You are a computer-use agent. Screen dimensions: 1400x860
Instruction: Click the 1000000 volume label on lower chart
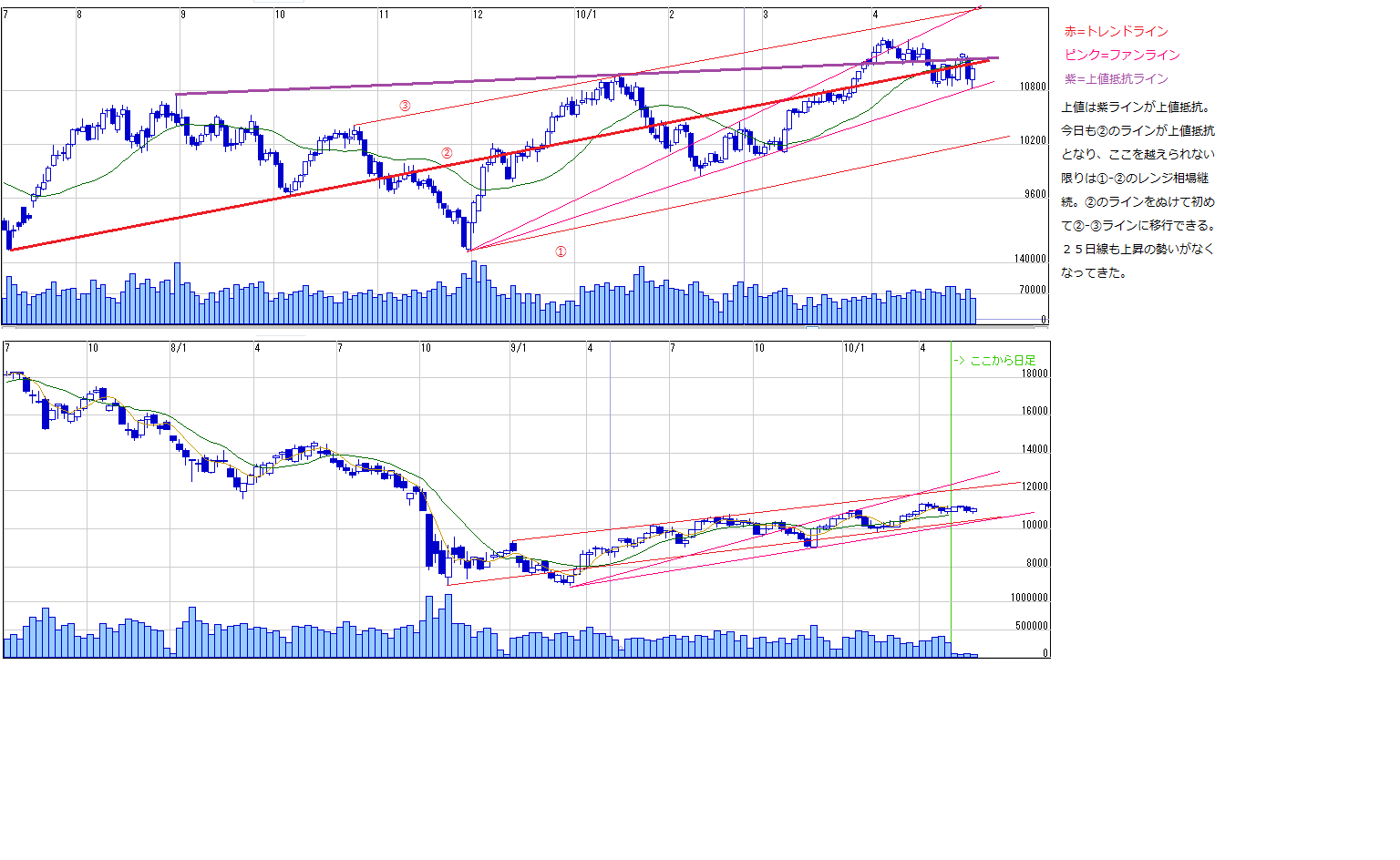pos(1029,598)
